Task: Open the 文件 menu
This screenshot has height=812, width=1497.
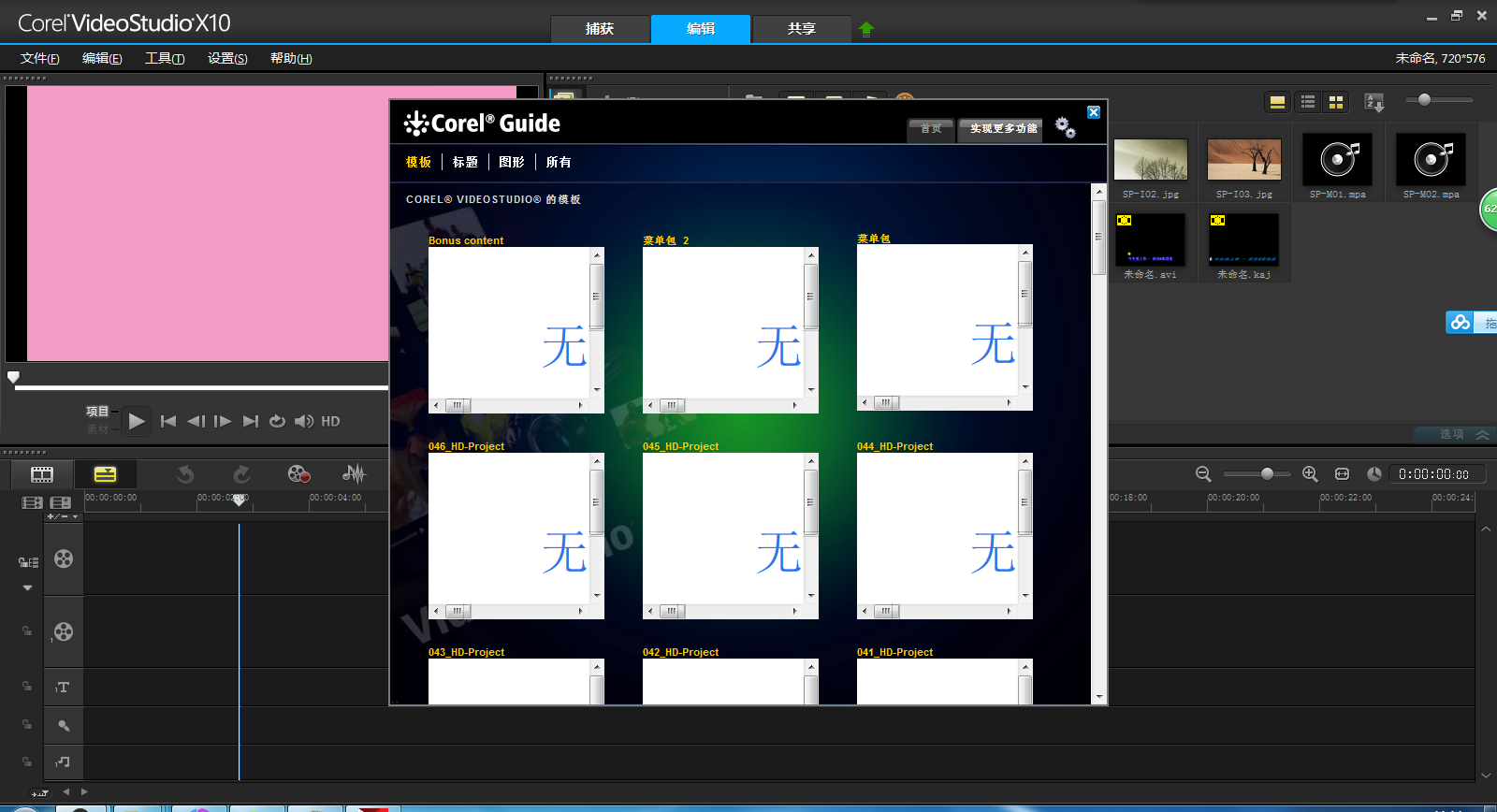Action: [40, 58]
